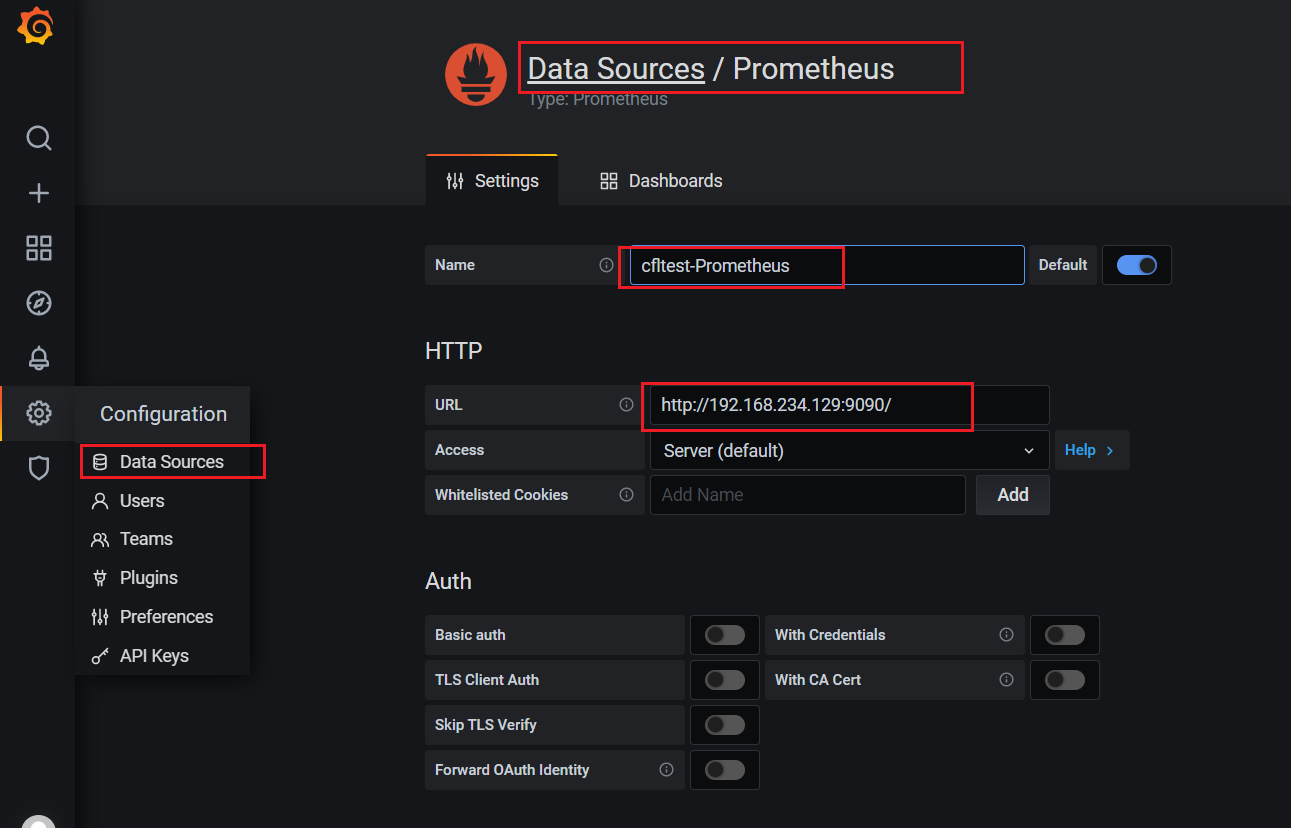Open the Search magnifier icon in sidebar
Screen dimensions: 1291x828
(x=38, y=138)
